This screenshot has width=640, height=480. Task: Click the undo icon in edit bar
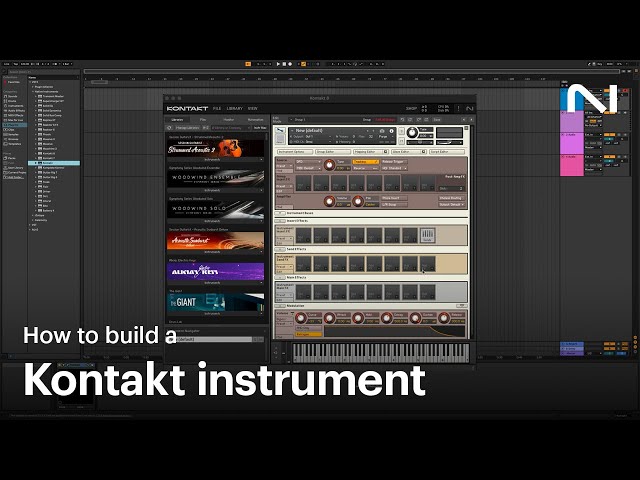pos(402,120)
